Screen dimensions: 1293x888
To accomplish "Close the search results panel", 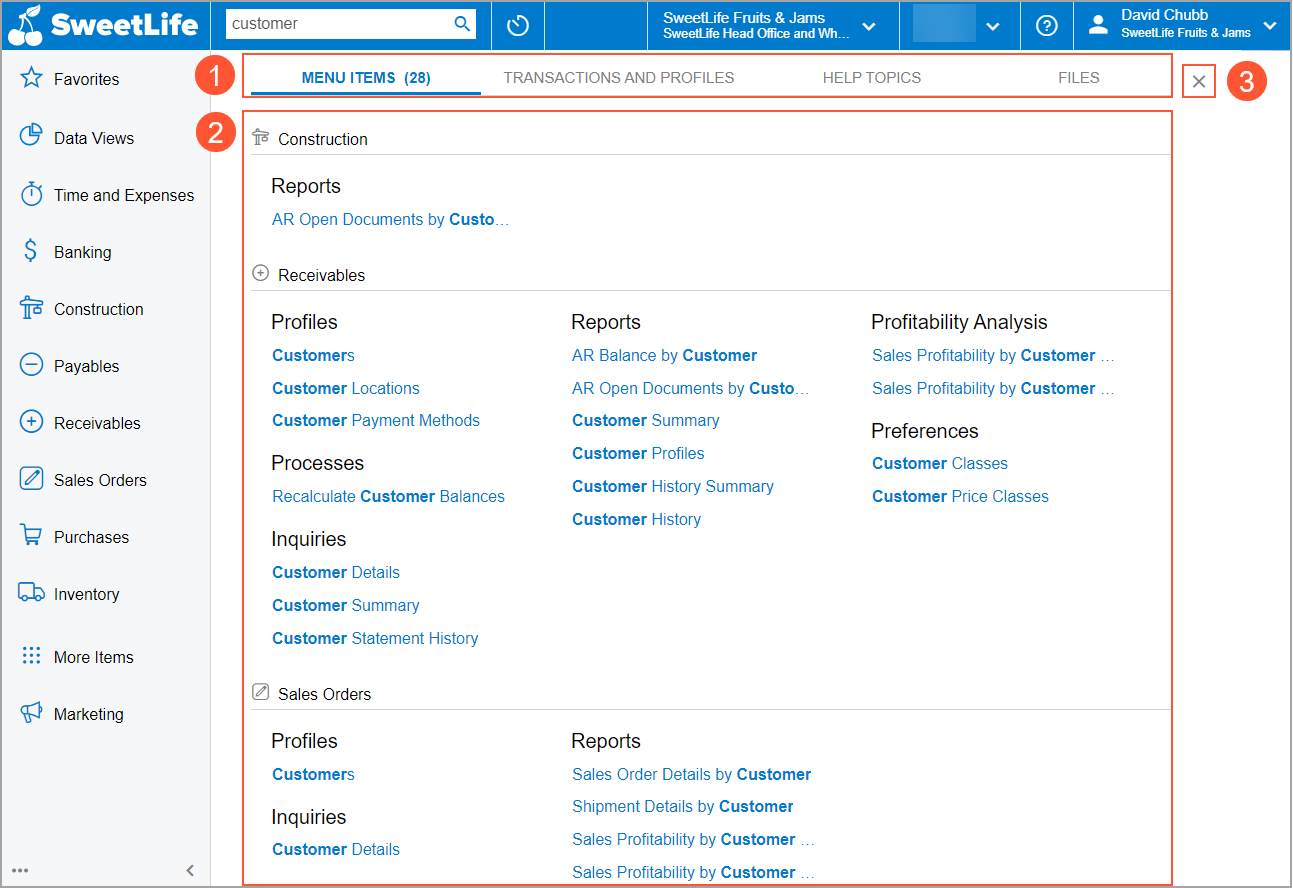I will coord(1198,82).
